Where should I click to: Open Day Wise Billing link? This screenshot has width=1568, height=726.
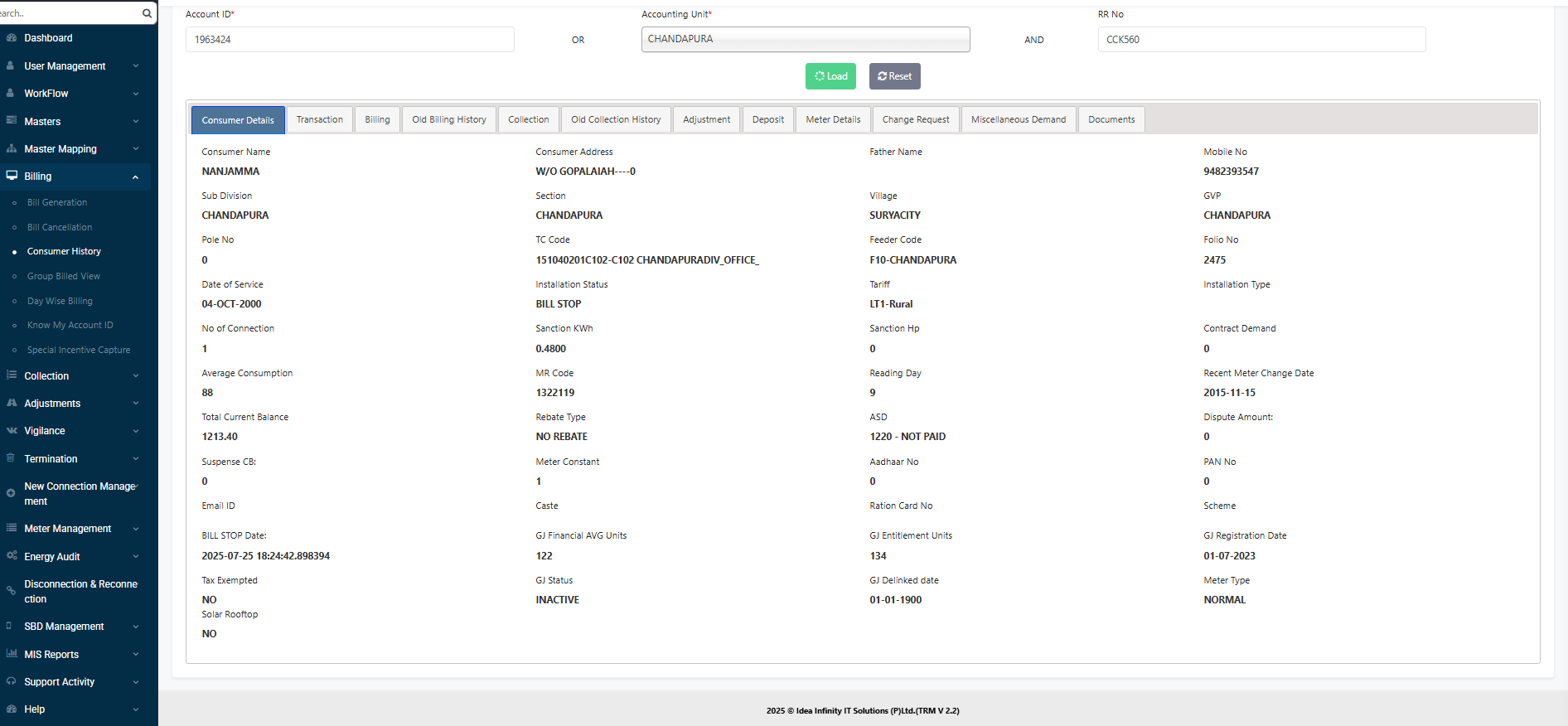[x=60, y=301]
